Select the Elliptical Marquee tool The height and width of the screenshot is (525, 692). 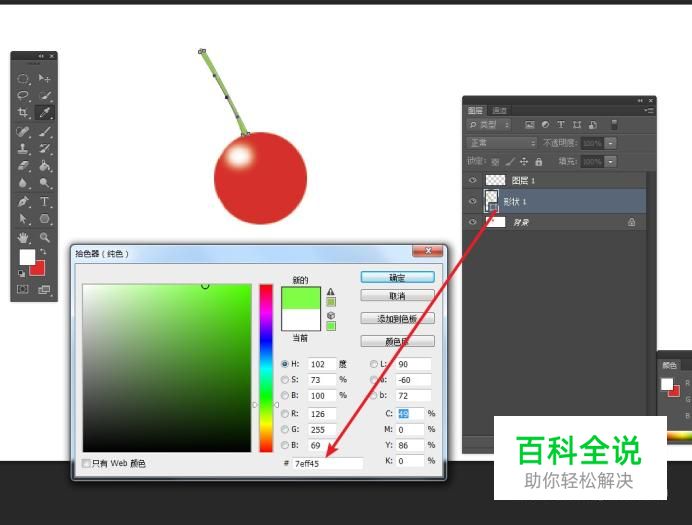(x=23, y=79)
